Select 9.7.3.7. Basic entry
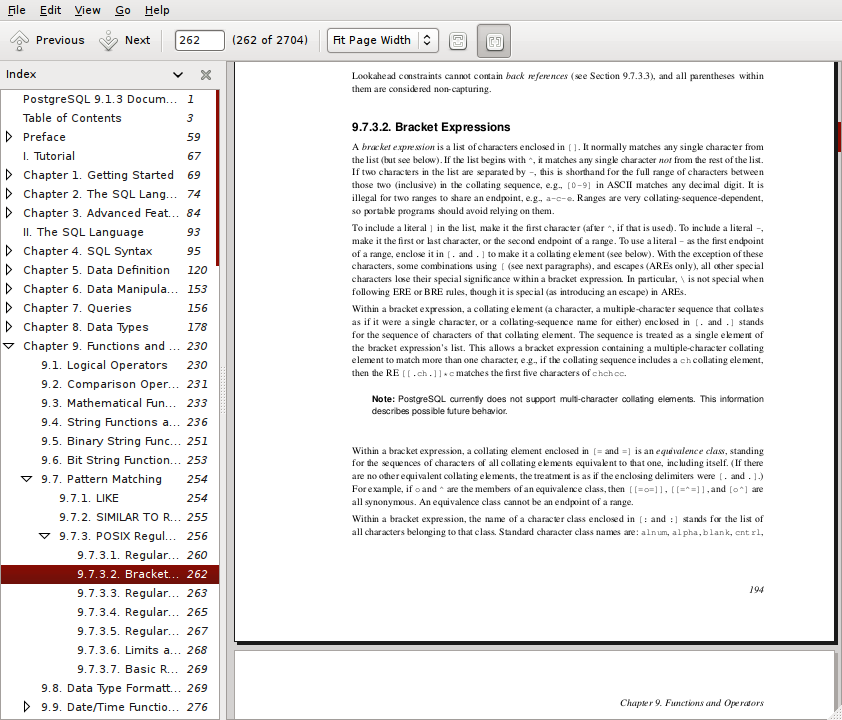Image resolution: width=842 pixels, height=720 pixels. point(110,669)
